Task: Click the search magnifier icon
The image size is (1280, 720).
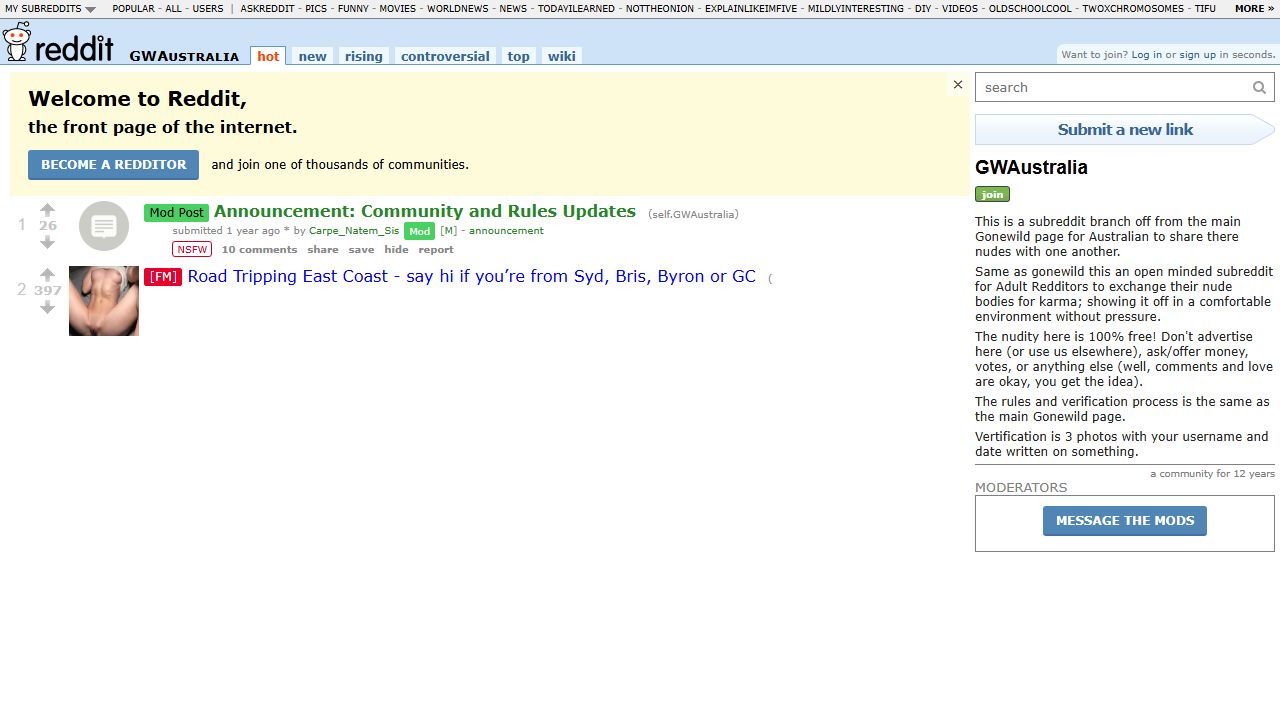Action: (x=1259, y=87)
